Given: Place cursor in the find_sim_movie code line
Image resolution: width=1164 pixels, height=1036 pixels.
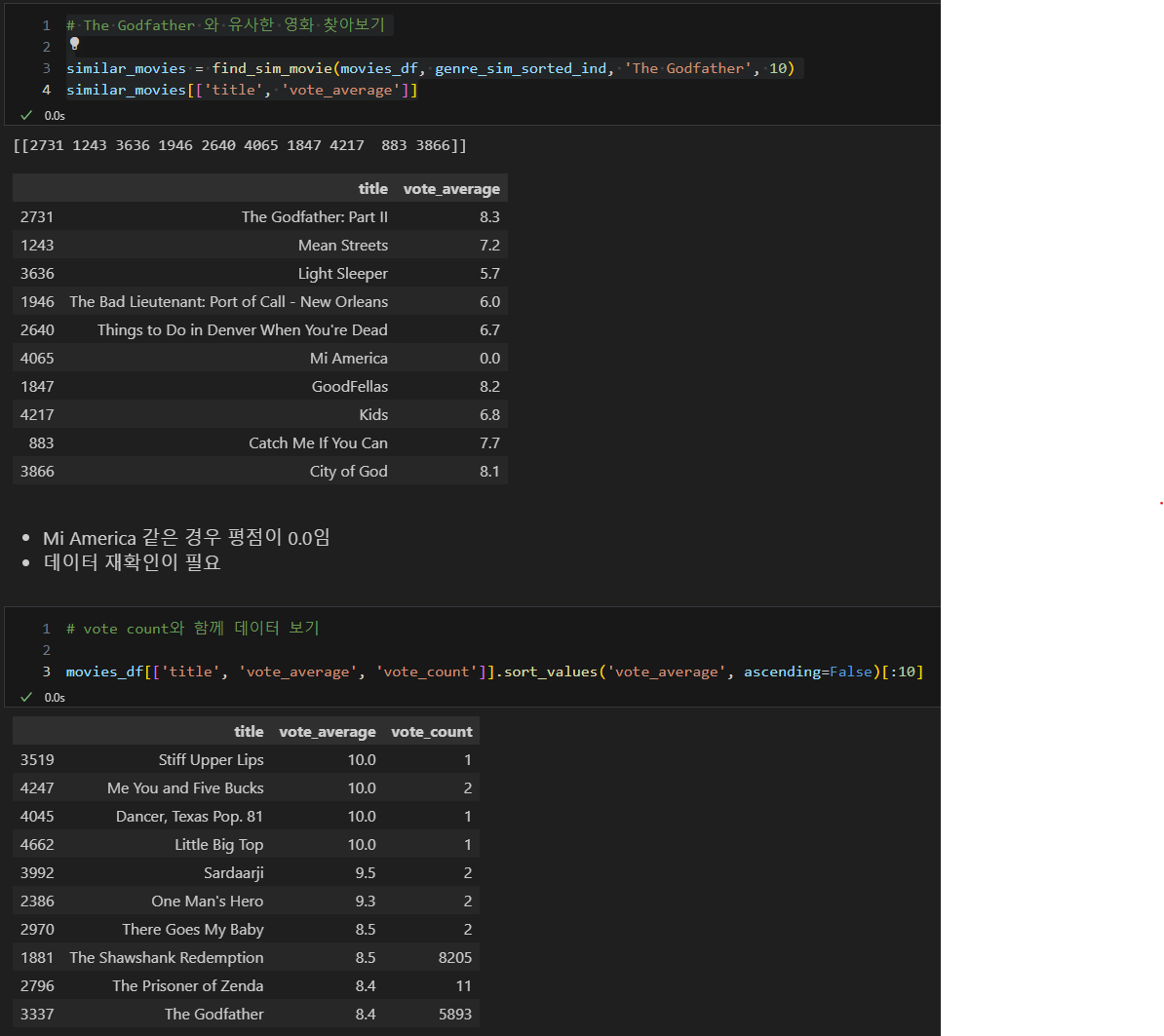Looking at the screenshot, I should pos(431,68).
